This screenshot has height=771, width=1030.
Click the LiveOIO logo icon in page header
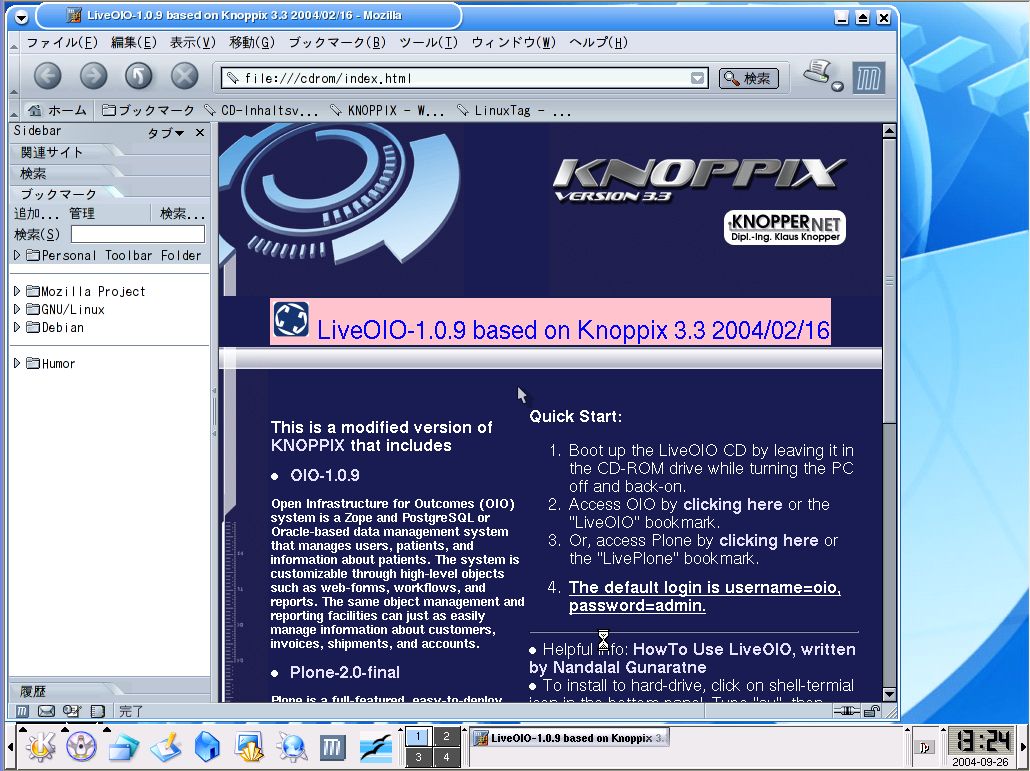click(291, 319)
